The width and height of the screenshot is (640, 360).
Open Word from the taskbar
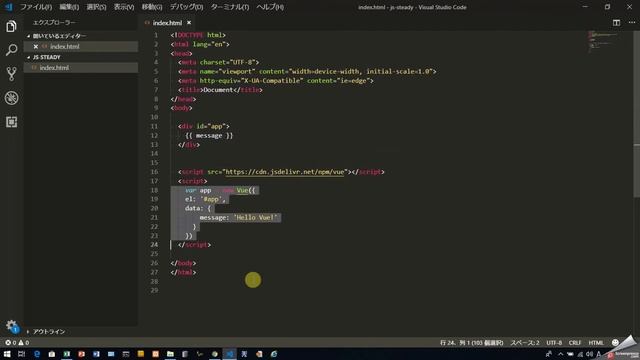point(96,354)
